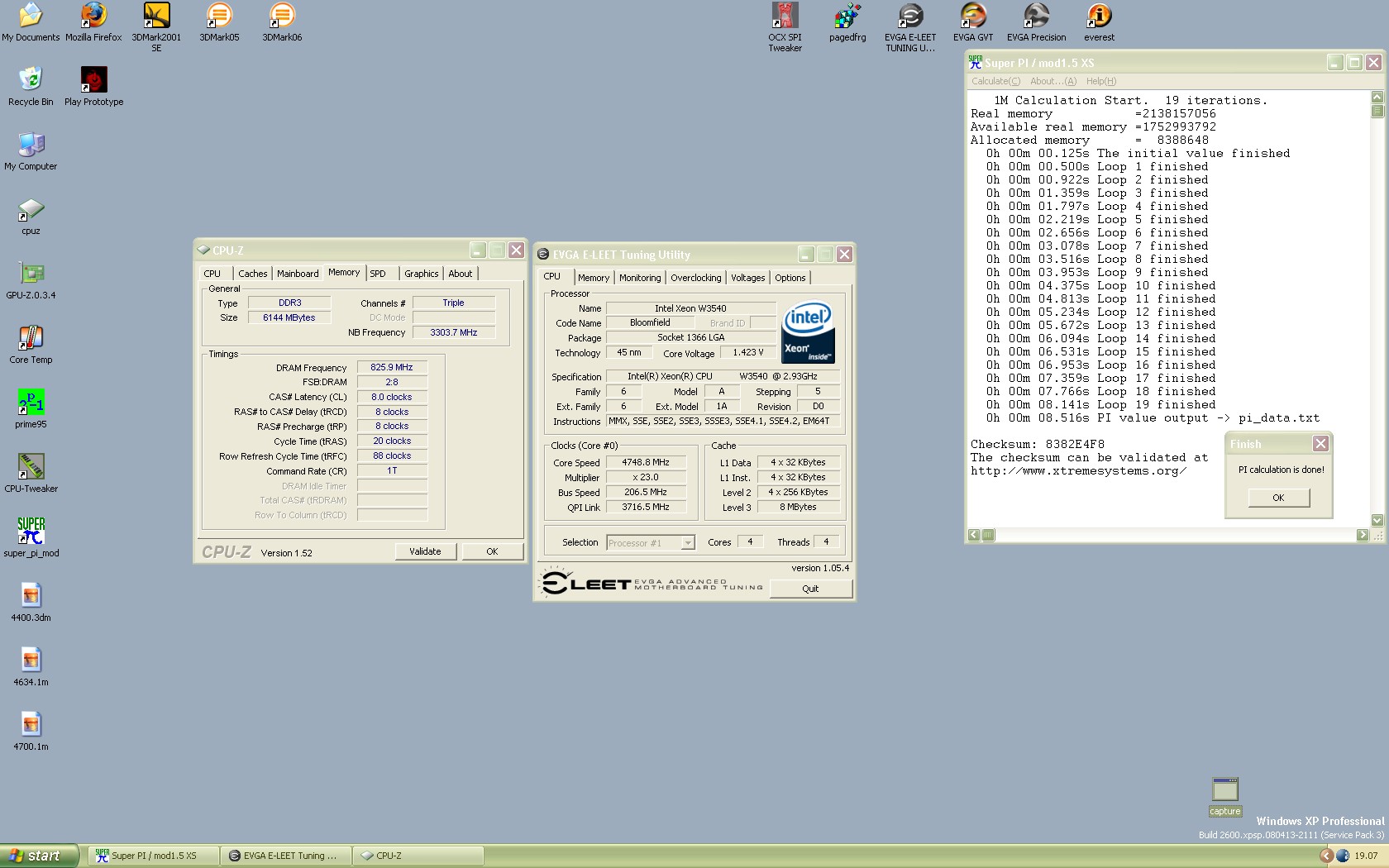
Task: Open the Options tab in E-LEET
Action: click(x=790, y=278)
